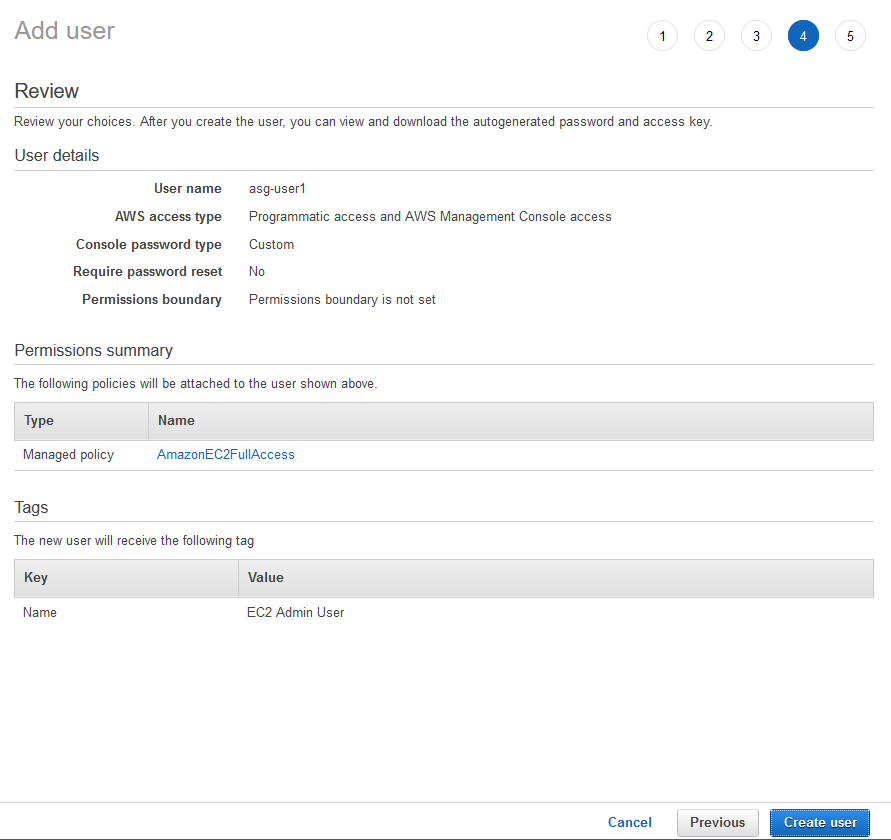Click Name header in permissions table
Screen dimensions: 891x840
click(176, 421)
